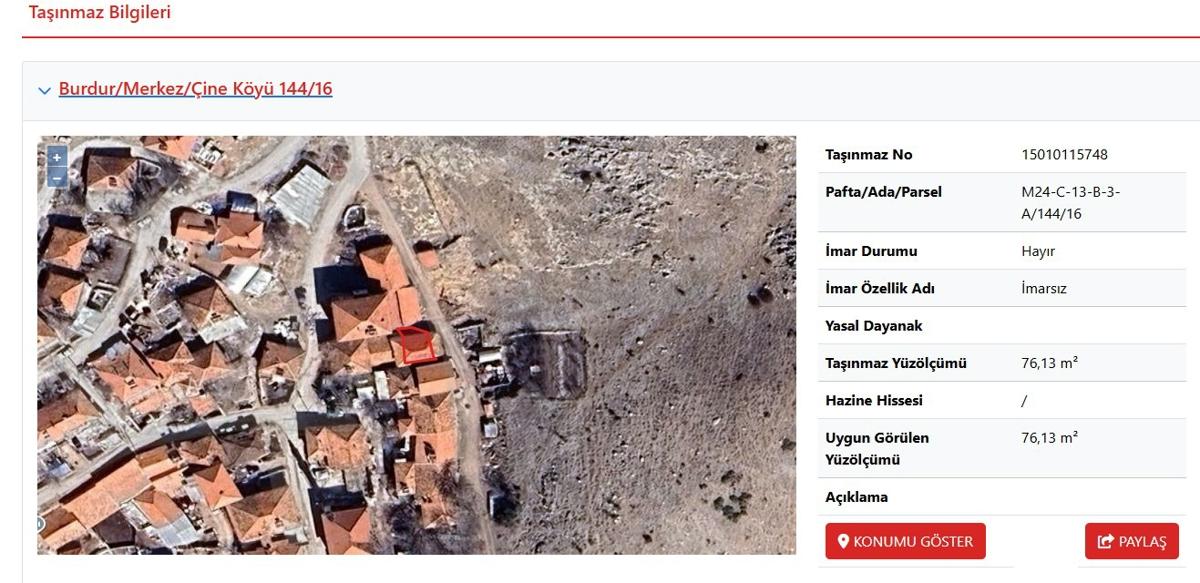
Task: Click the share arrow icon in Paylaş
Action: pos(1105,542)
